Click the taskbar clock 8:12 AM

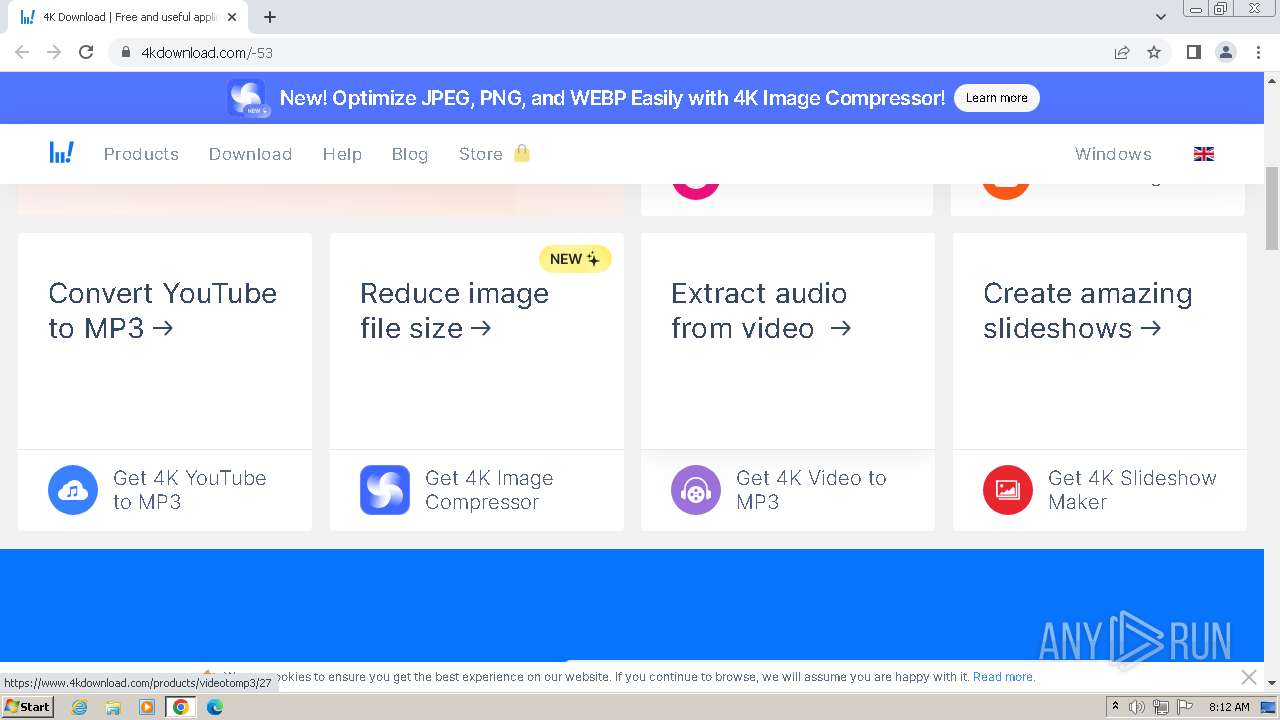click(1229, 707)
